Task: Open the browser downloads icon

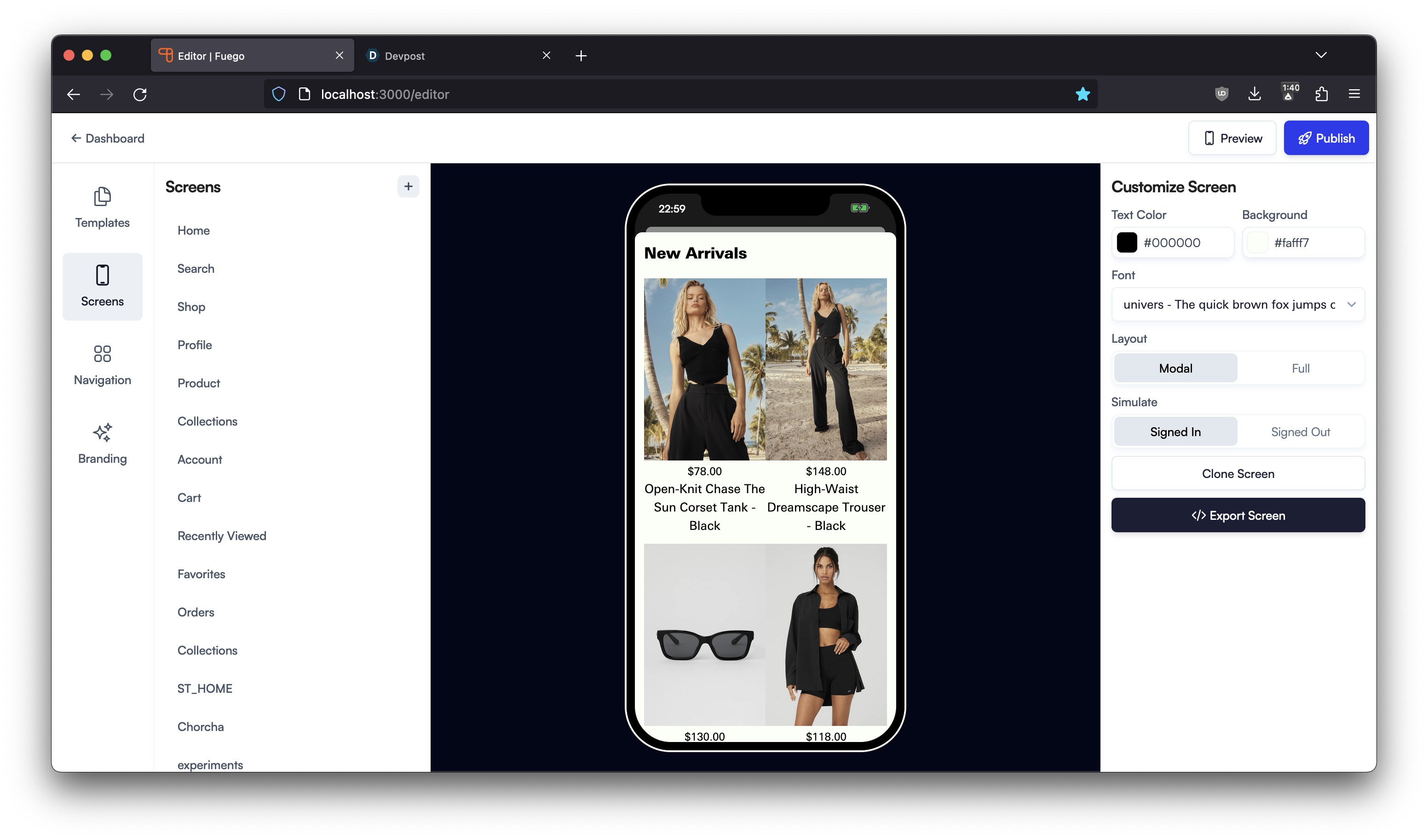Action: 1255,94
